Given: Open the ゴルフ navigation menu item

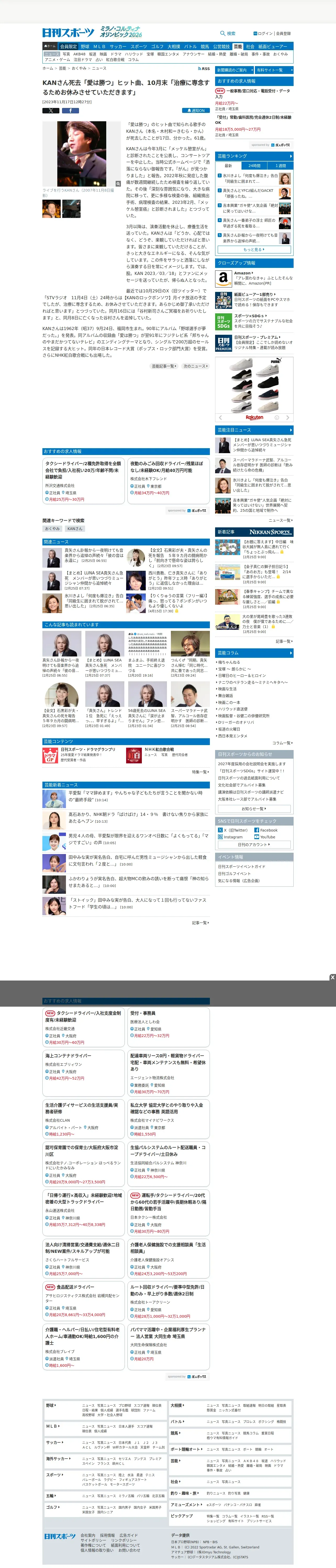Looking at the screenshot, I should [x=157, y=46].
